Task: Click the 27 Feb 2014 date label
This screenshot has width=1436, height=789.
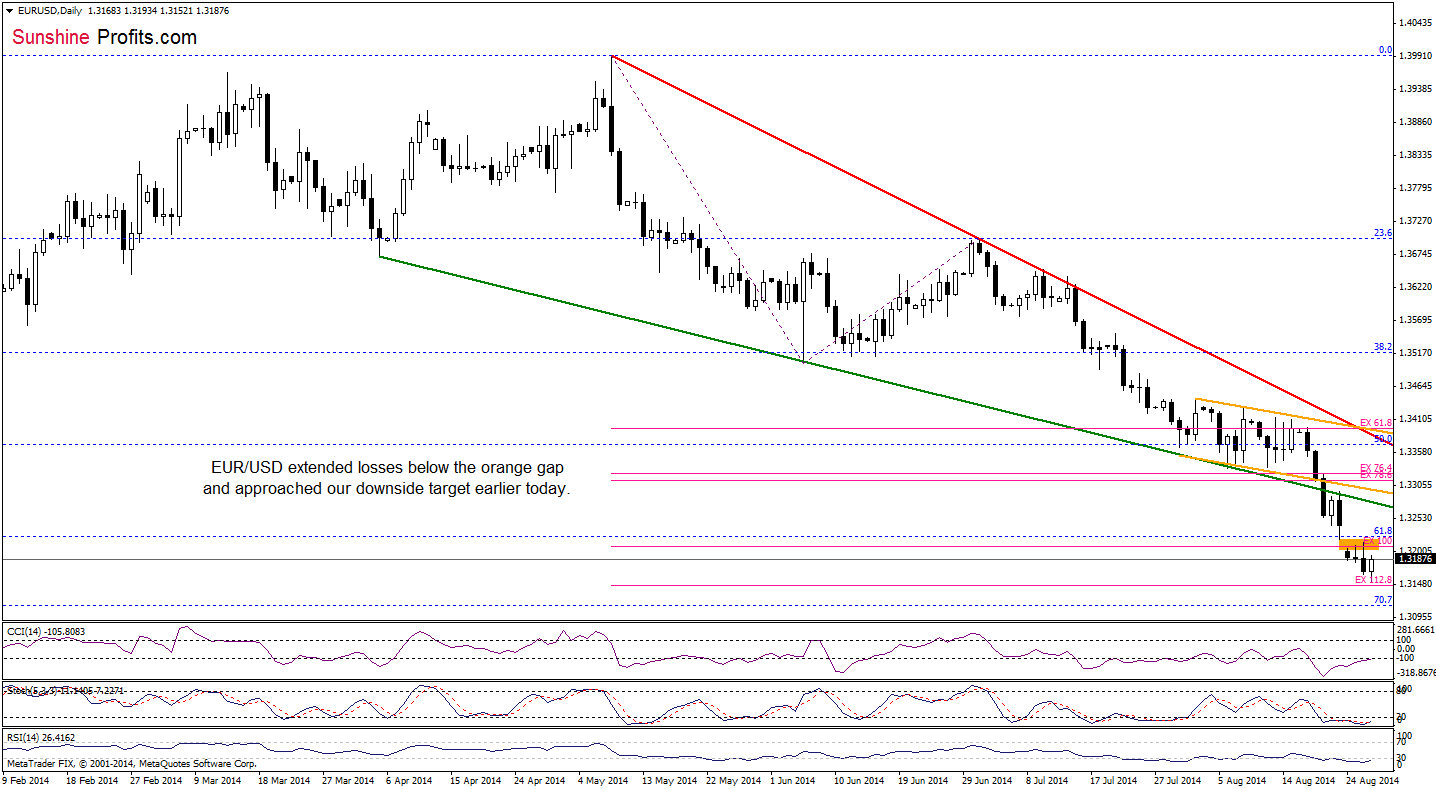Action: click(x=157, y=779)
